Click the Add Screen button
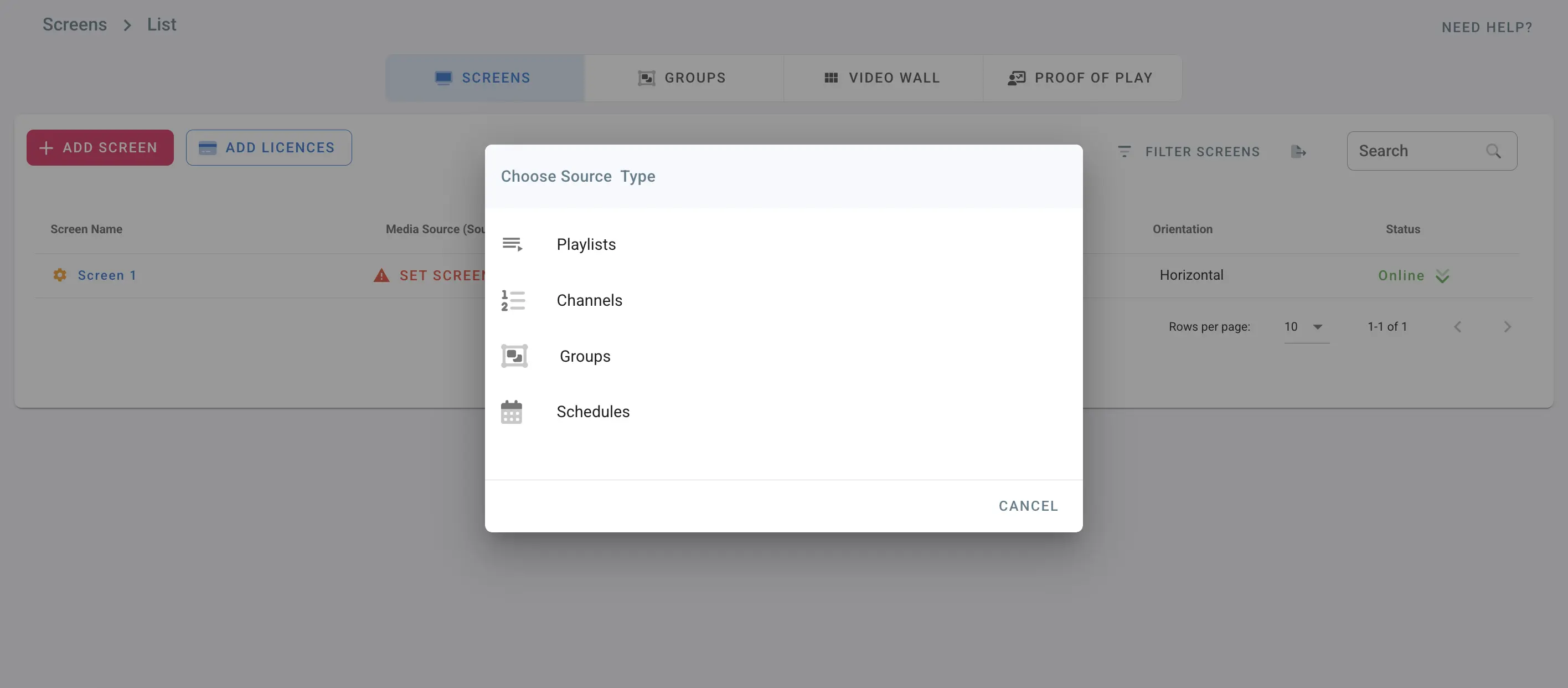 coord(100,147)
